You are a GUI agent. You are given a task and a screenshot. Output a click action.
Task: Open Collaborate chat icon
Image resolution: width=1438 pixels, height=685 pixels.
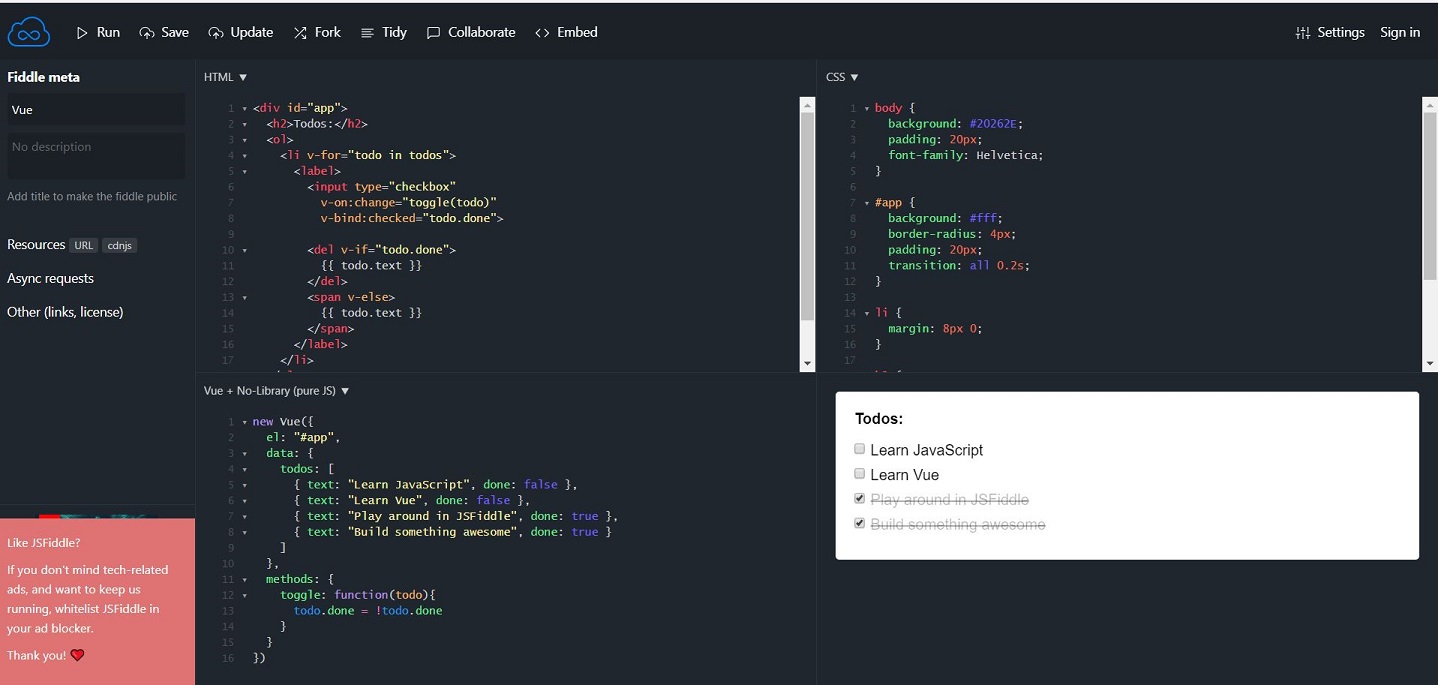[x=433, y=33]
